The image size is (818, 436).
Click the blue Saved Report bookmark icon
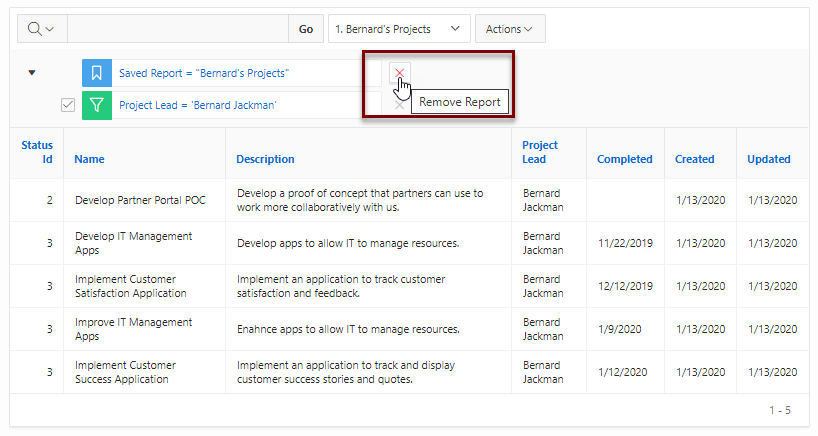pyautogui.click(x=97, y=73)
